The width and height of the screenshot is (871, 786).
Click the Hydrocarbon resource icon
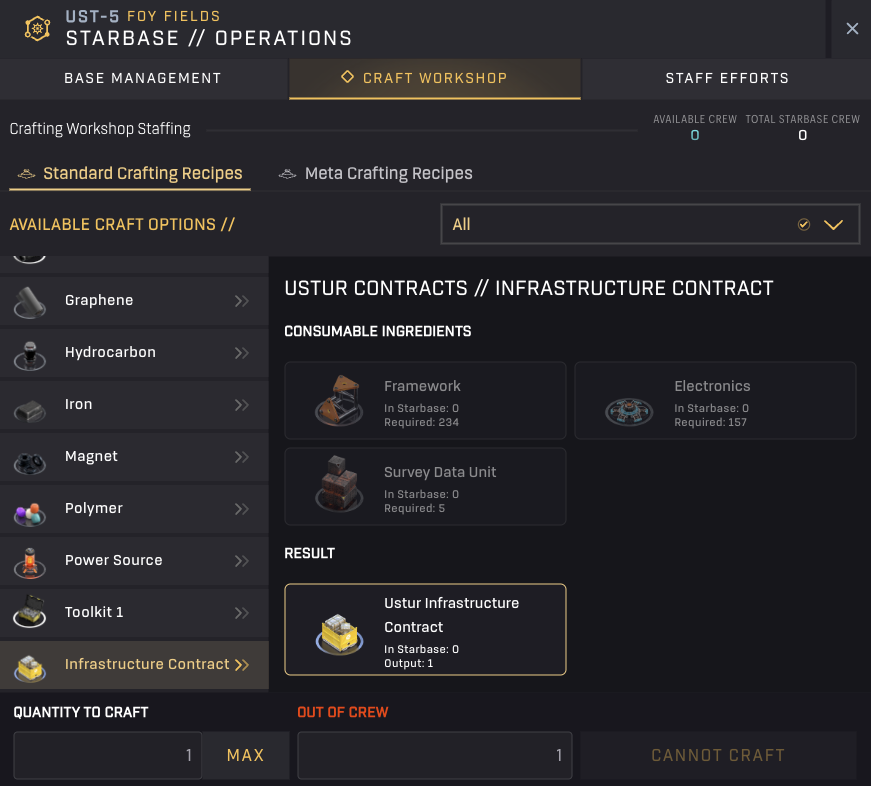point(30,353)
